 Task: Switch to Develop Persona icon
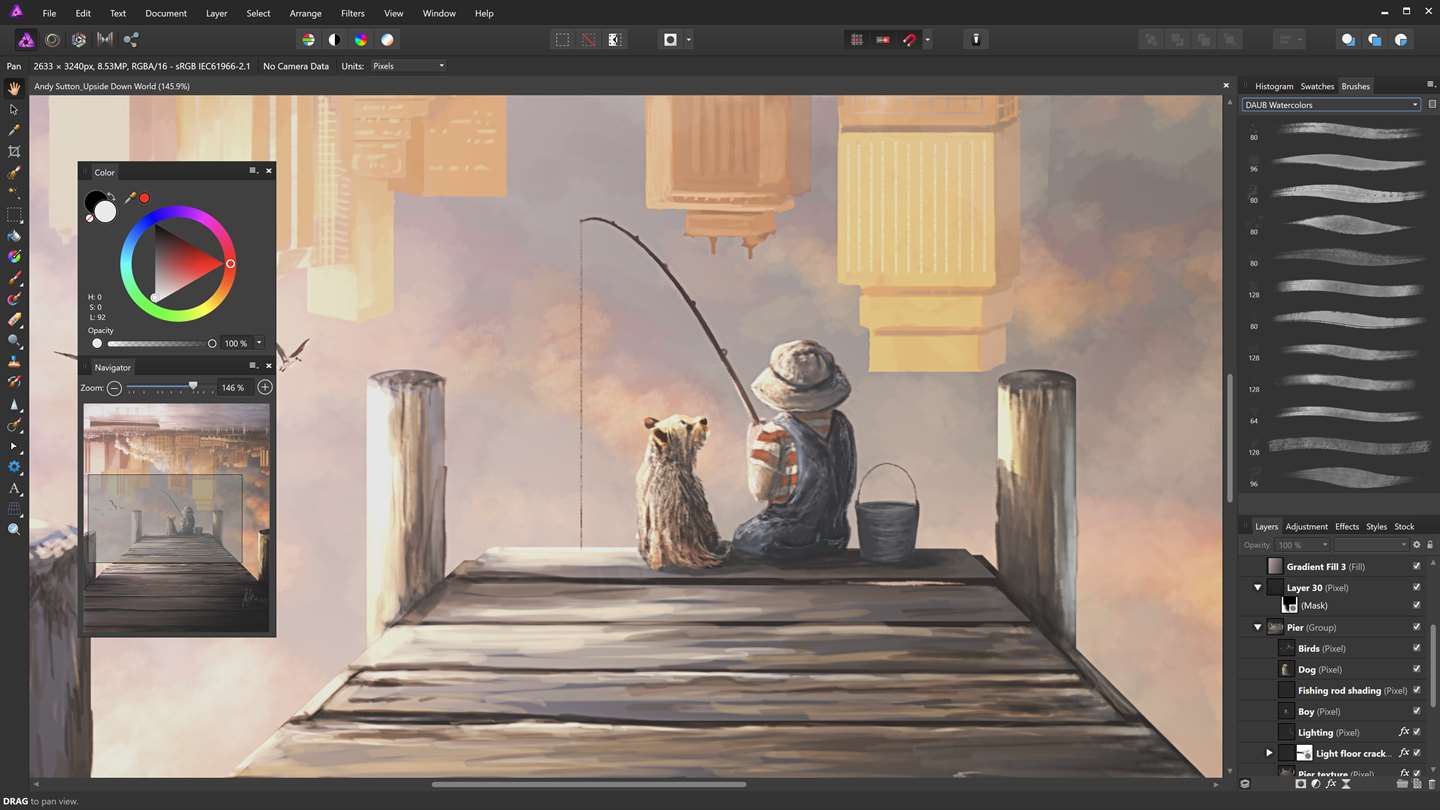pyautogui.click(x=78, y=40)
